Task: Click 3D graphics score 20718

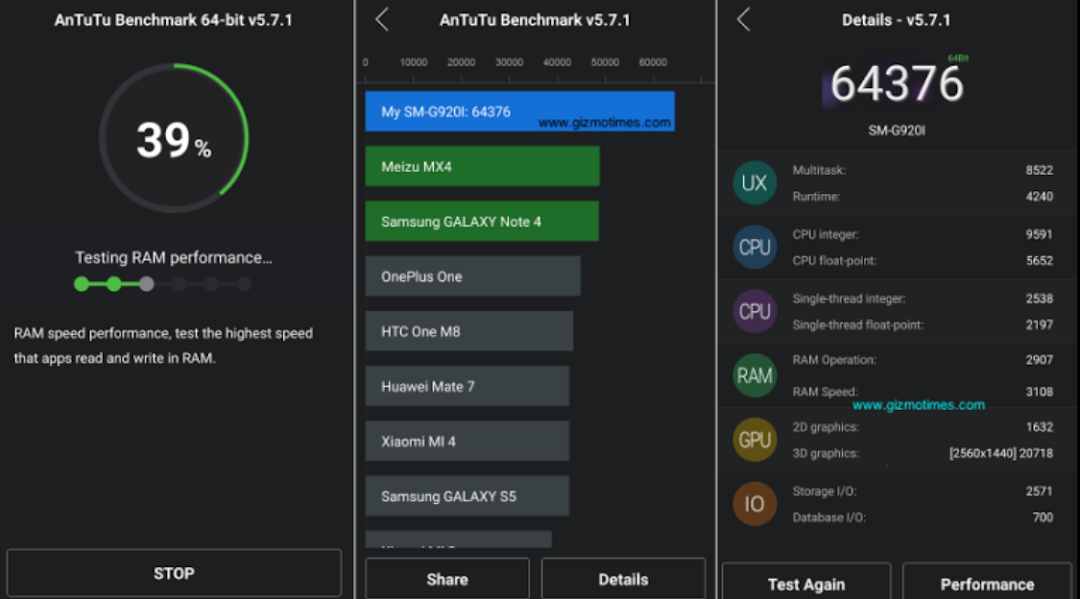Action: [x=1036, y=453]
